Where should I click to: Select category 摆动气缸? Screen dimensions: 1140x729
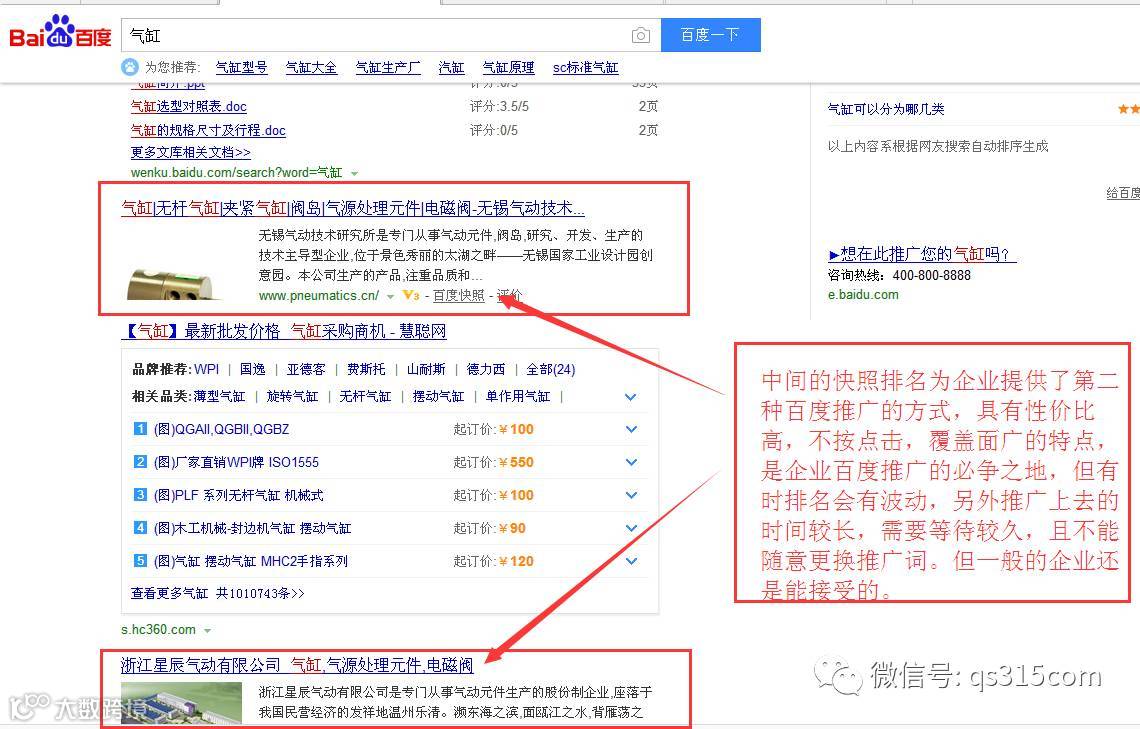click(x=438, y=396)
